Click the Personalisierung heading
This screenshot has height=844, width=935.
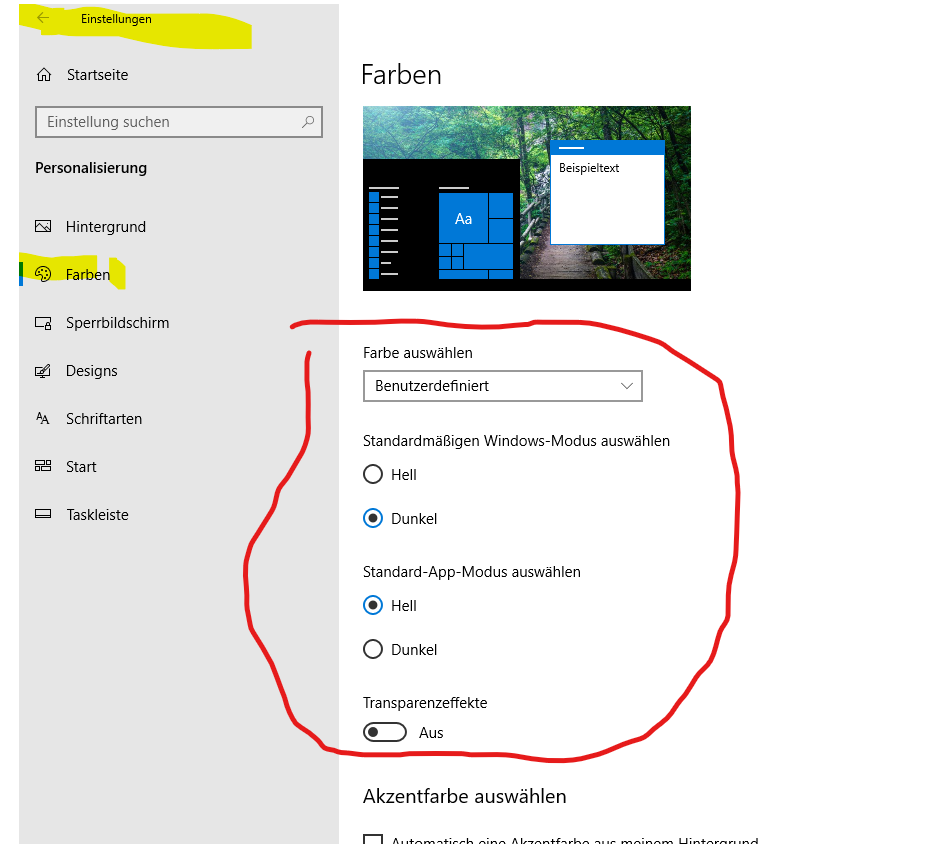pyautogui.click(x=91, y=168)
